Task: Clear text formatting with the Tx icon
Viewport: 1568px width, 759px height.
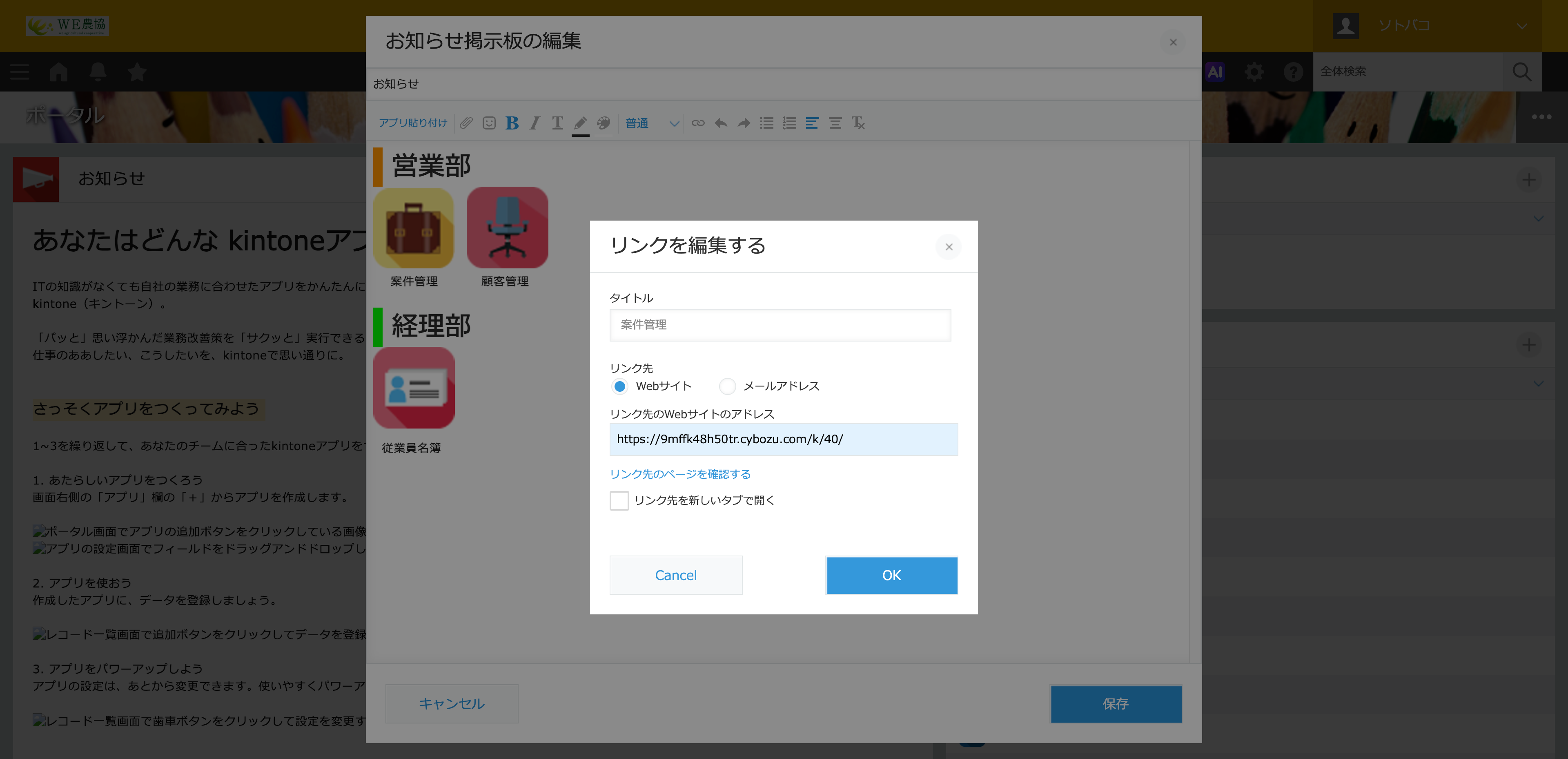Action: (858, 123)
